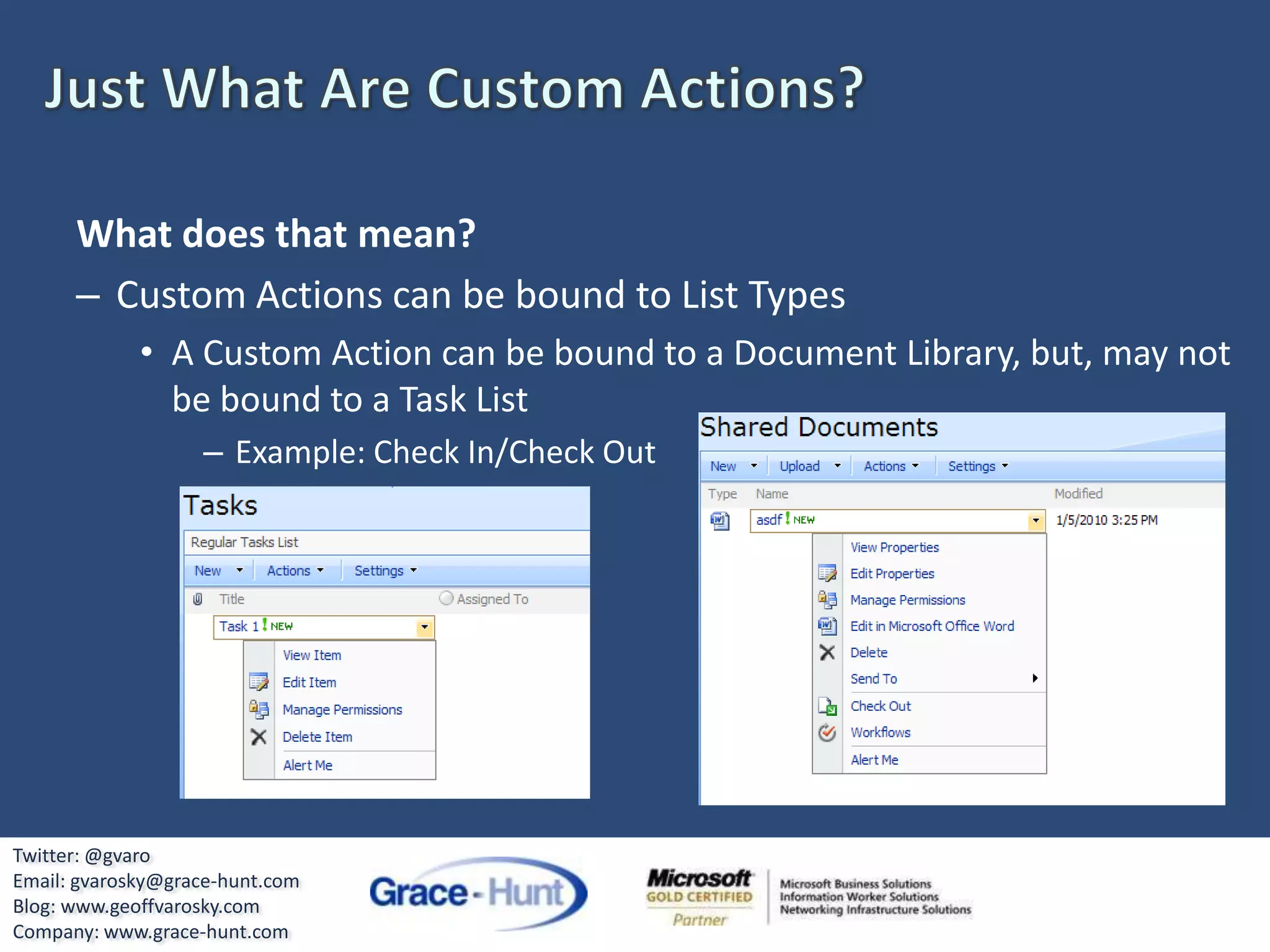1270x952 pixels.
Task: Select Check Out in Shared Documents menu
Action: pyautogui.click(x=881, y=706)
